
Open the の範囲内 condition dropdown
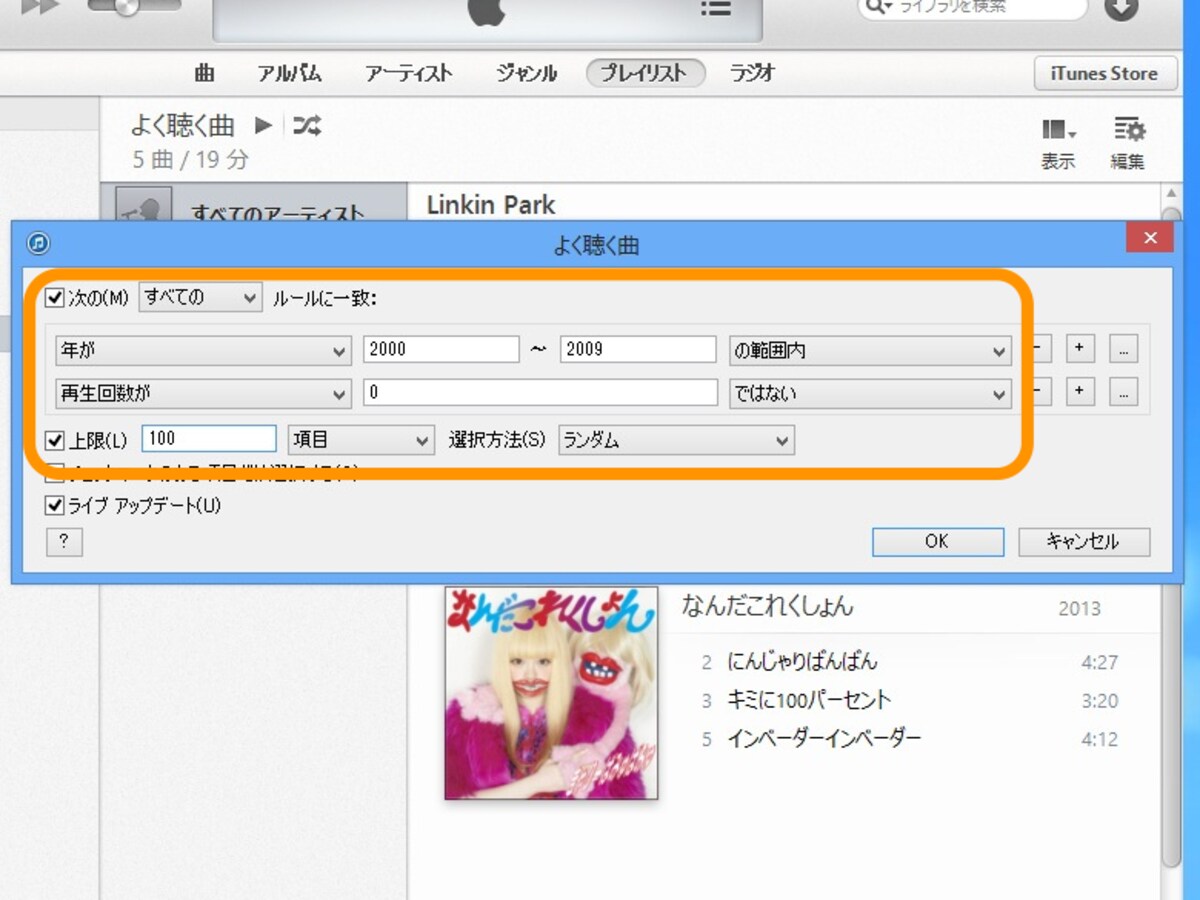click(x=870, y=351)
